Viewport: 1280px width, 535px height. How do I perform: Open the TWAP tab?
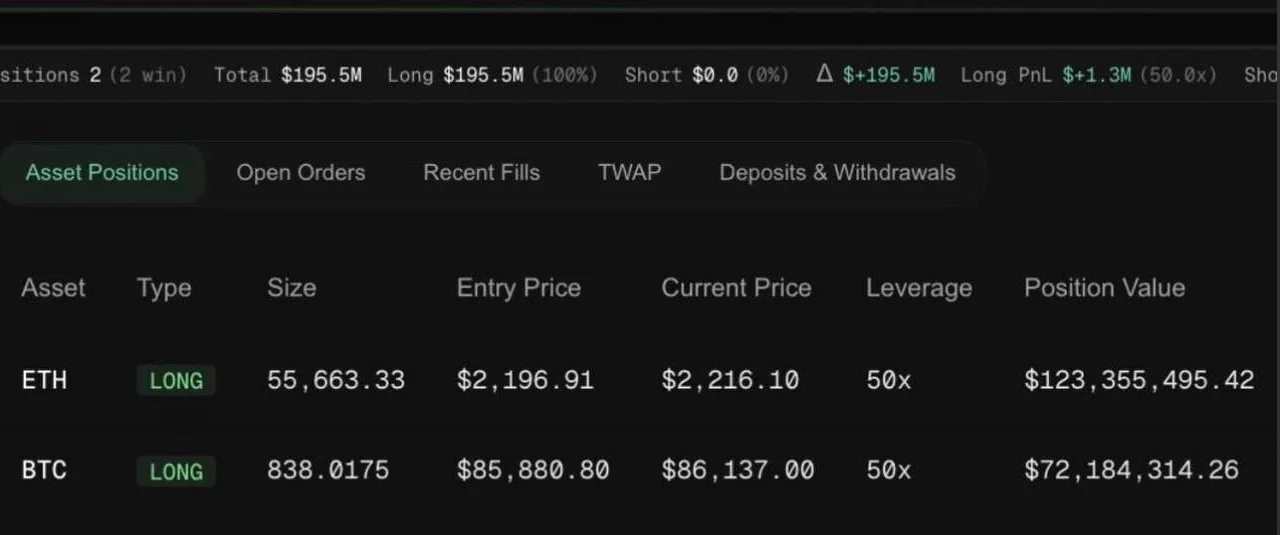[629, 172]
